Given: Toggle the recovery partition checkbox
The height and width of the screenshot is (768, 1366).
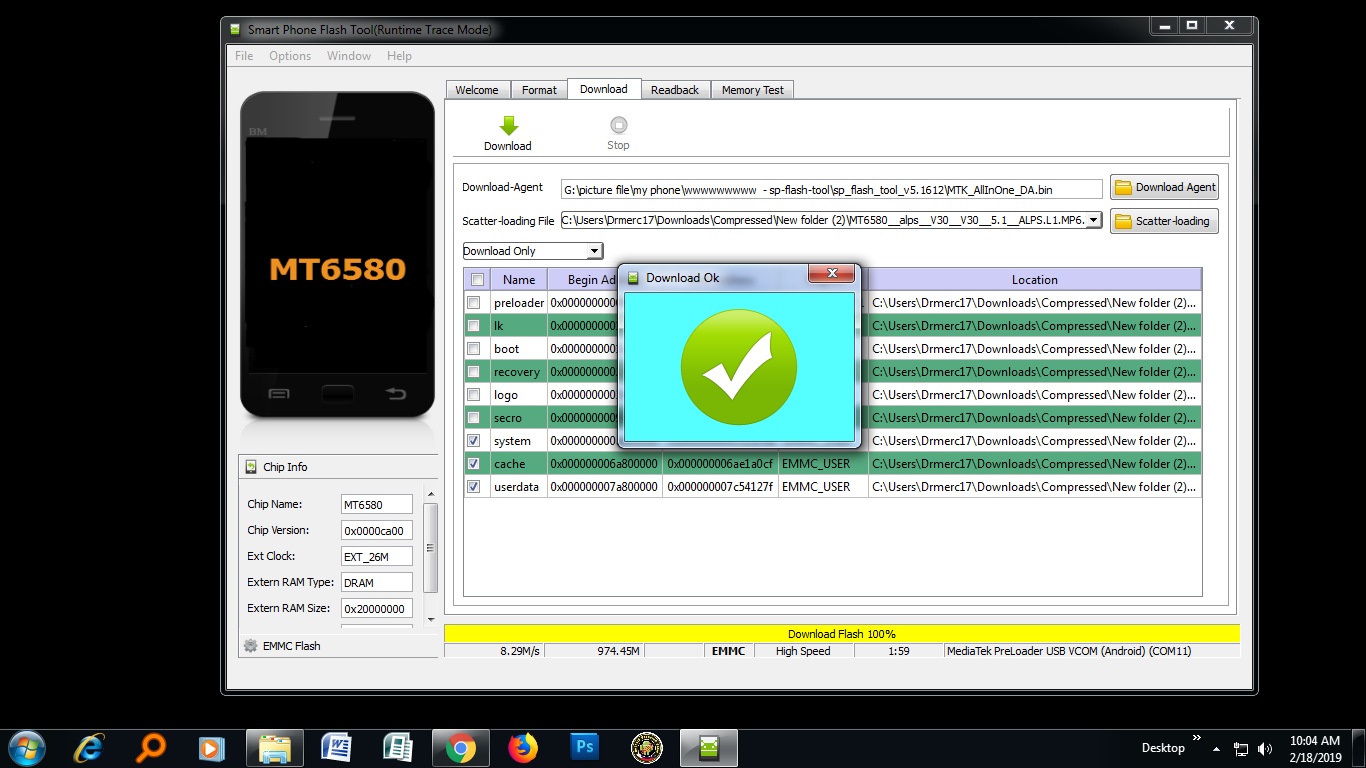Looking at the screenshot, I should (x=474, y=371).
